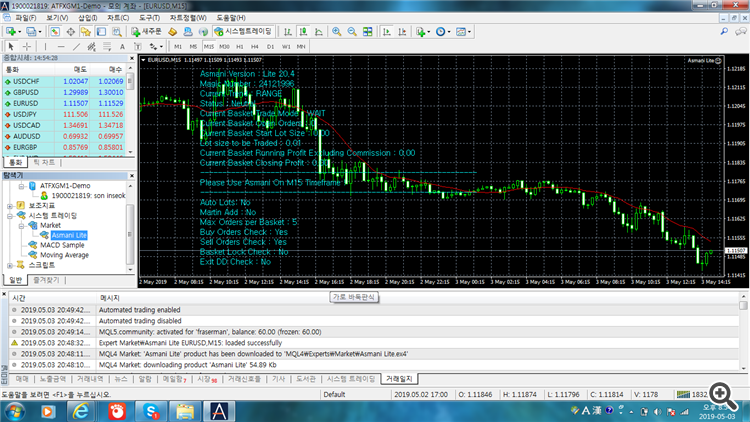Close the Navigator 탐색기 panel
Image resolution: width=750 pixels, height=422 pixels.
[132, 176]
